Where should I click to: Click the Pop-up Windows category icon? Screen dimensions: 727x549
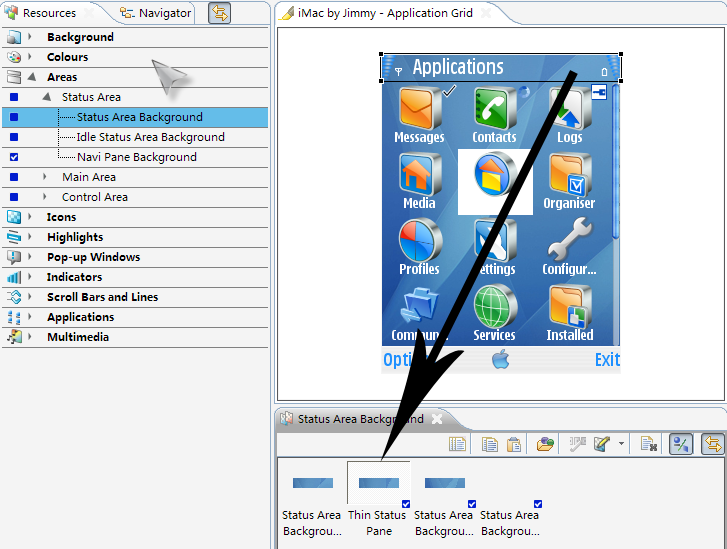pyautogui.click(x=14, y=257)
